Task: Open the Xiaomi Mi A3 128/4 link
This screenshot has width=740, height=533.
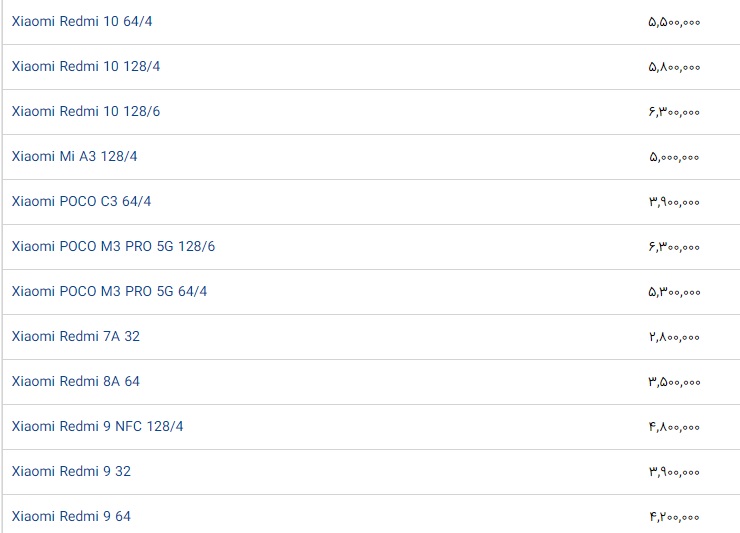Action: coord(75,156)
